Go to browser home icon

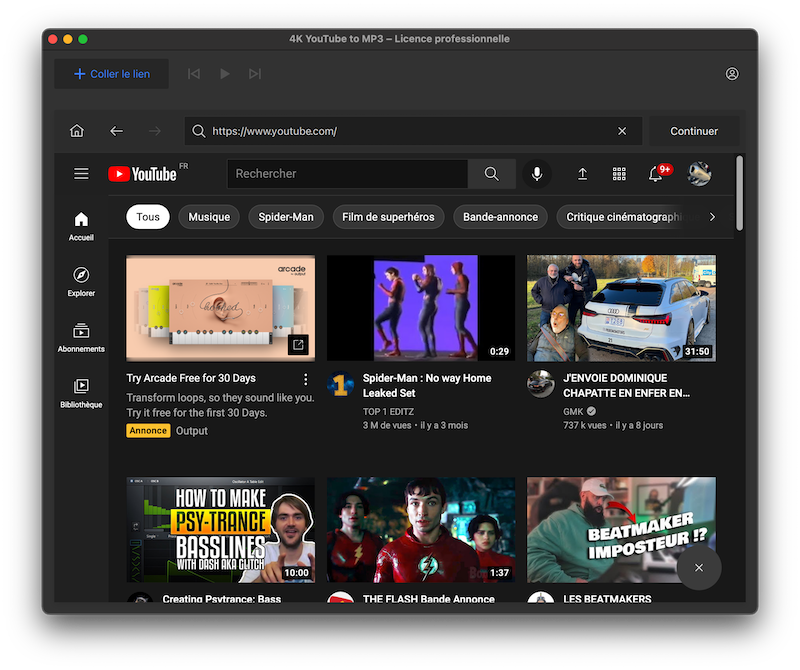pos(77,131)
